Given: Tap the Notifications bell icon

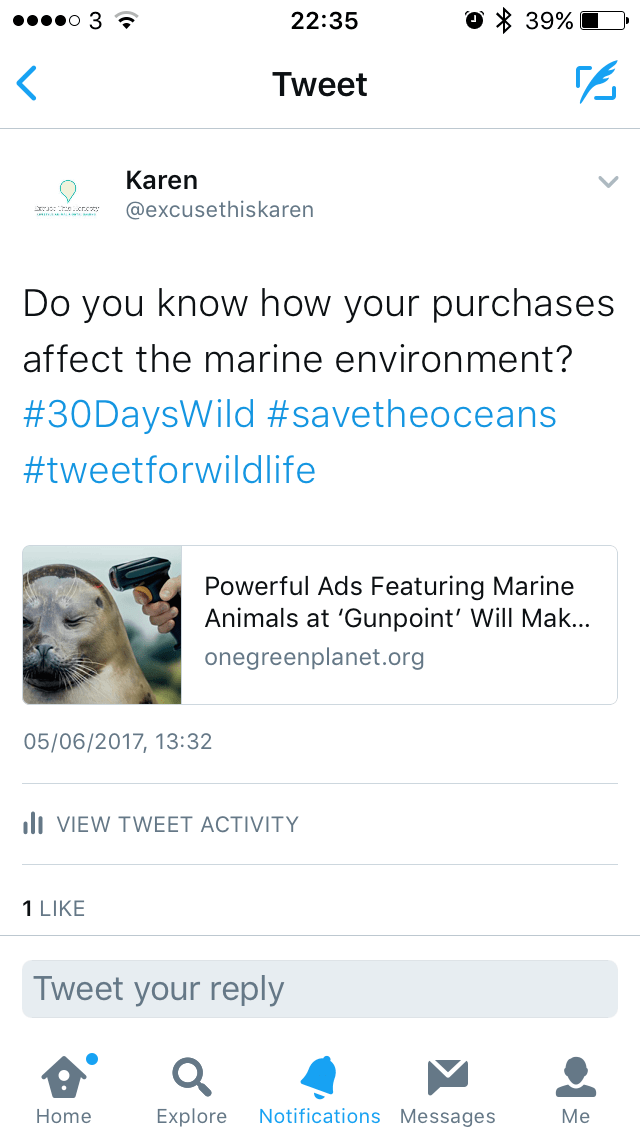Looking at the screenshot, I should [x=320, y=1078].
